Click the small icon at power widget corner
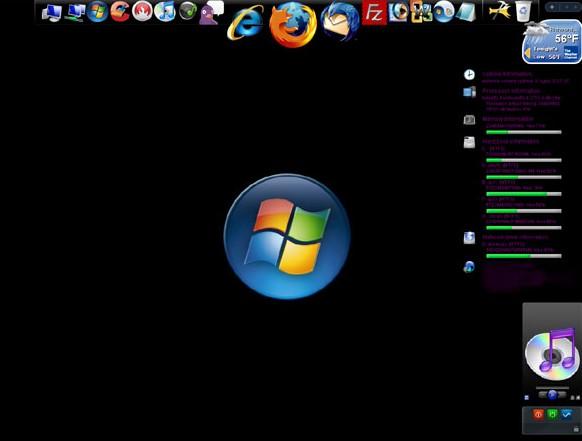The width and height of the screenshot is (582, 441). [x=576, y=429]
